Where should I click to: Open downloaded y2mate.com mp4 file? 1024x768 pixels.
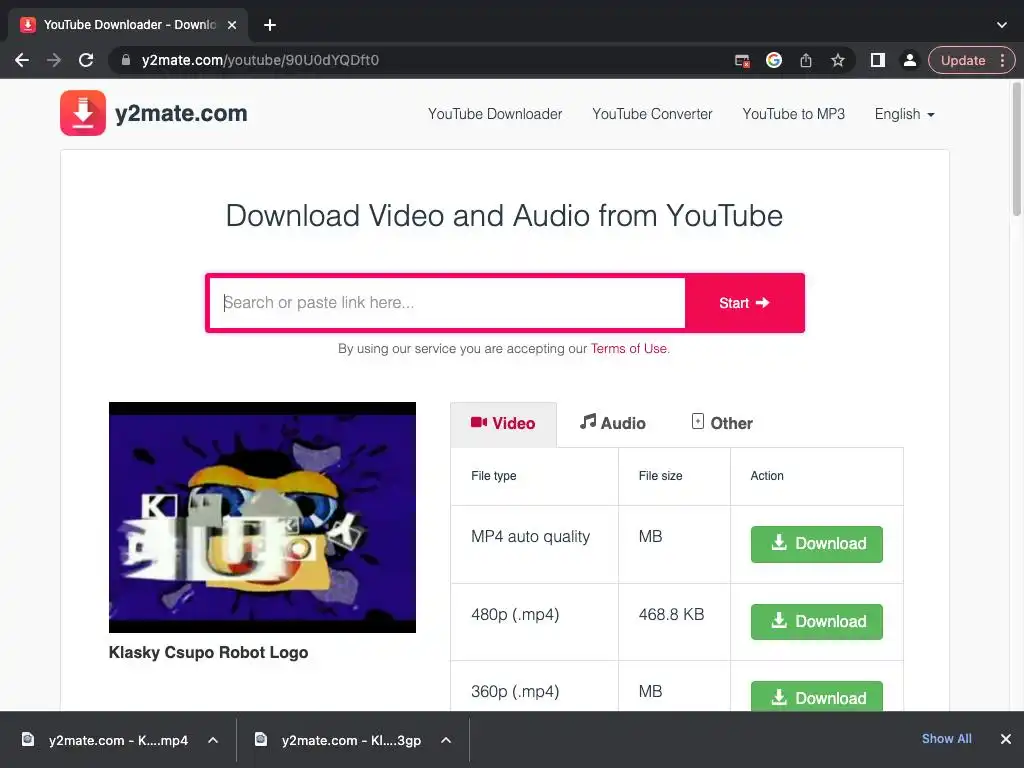tap(104, 740)
